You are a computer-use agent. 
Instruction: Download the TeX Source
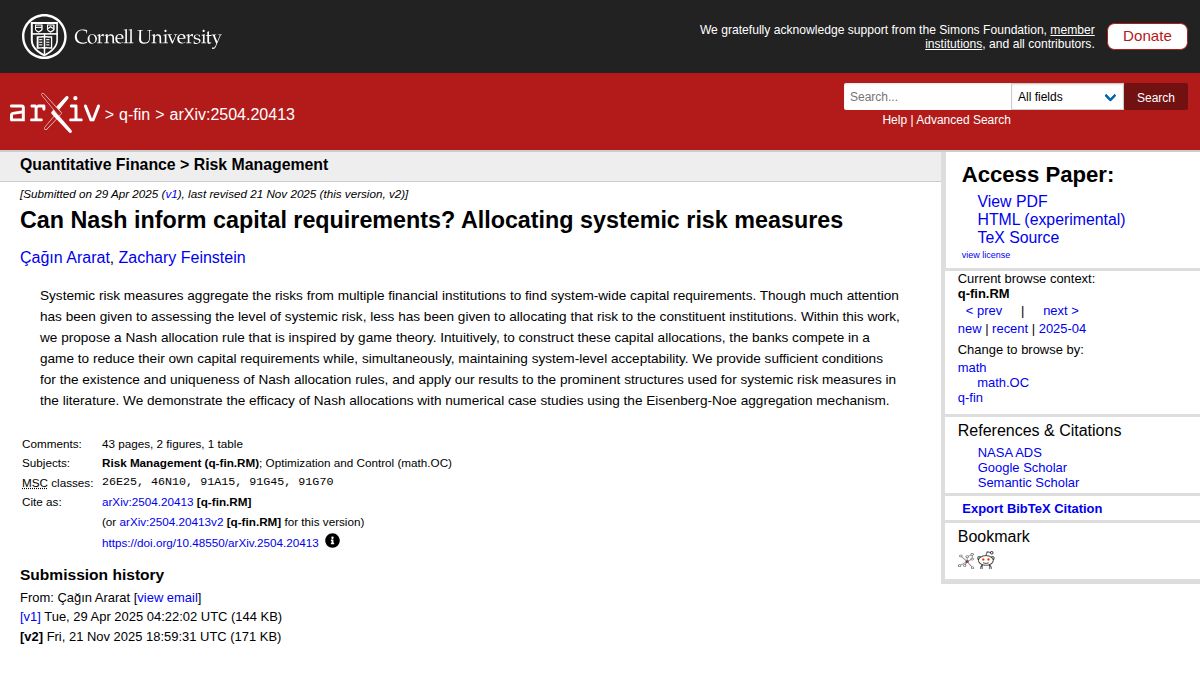click(1018, 238)
